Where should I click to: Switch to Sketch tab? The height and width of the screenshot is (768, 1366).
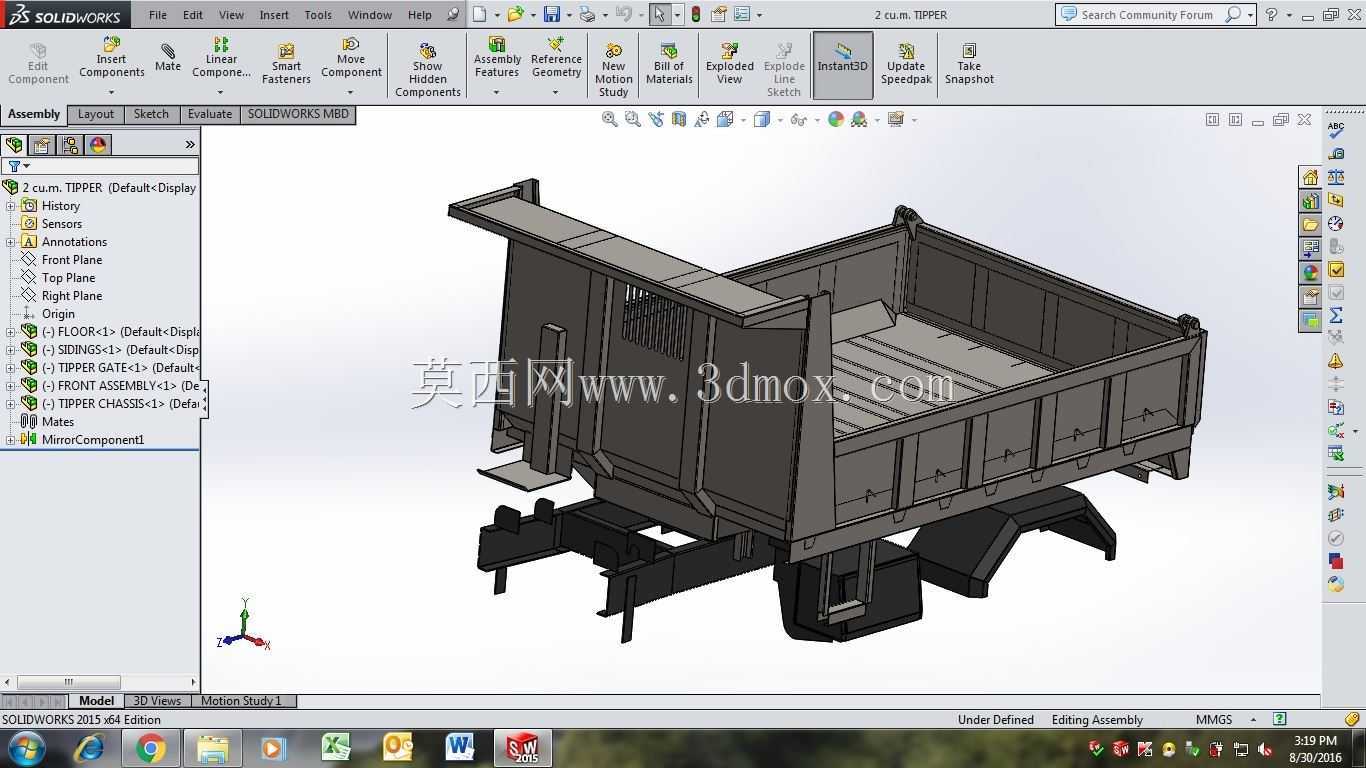(151, 114)
